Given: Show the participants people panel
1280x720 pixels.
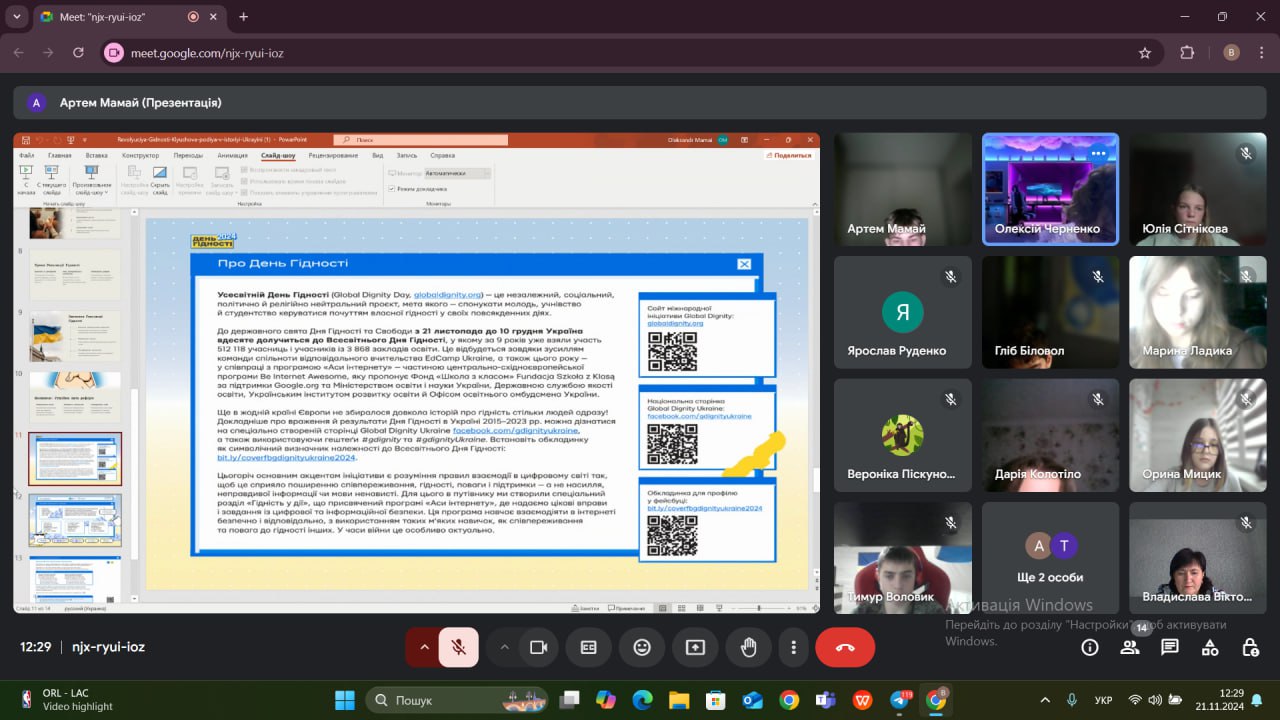Looking at the screenshot, I should point(1130,647).
